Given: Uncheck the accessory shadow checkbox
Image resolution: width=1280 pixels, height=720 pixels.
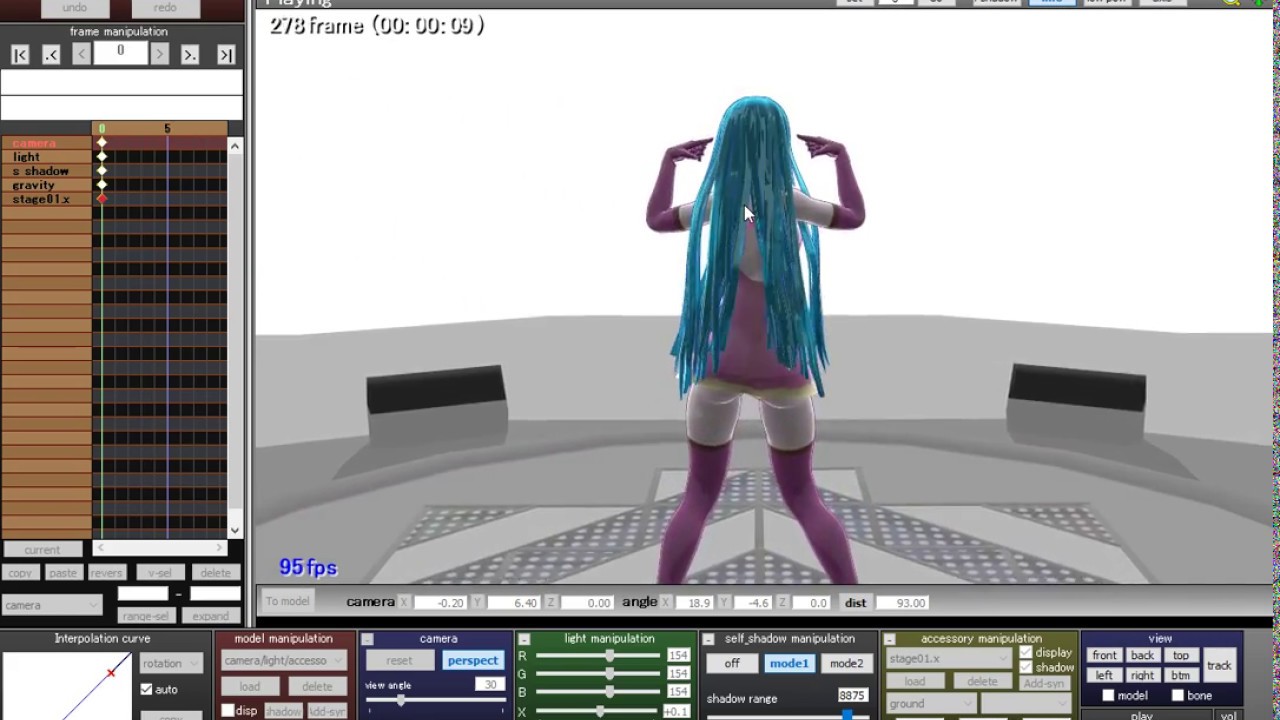Looking at the screenshot, I should pyautogui.click(x=1025, y=667).
